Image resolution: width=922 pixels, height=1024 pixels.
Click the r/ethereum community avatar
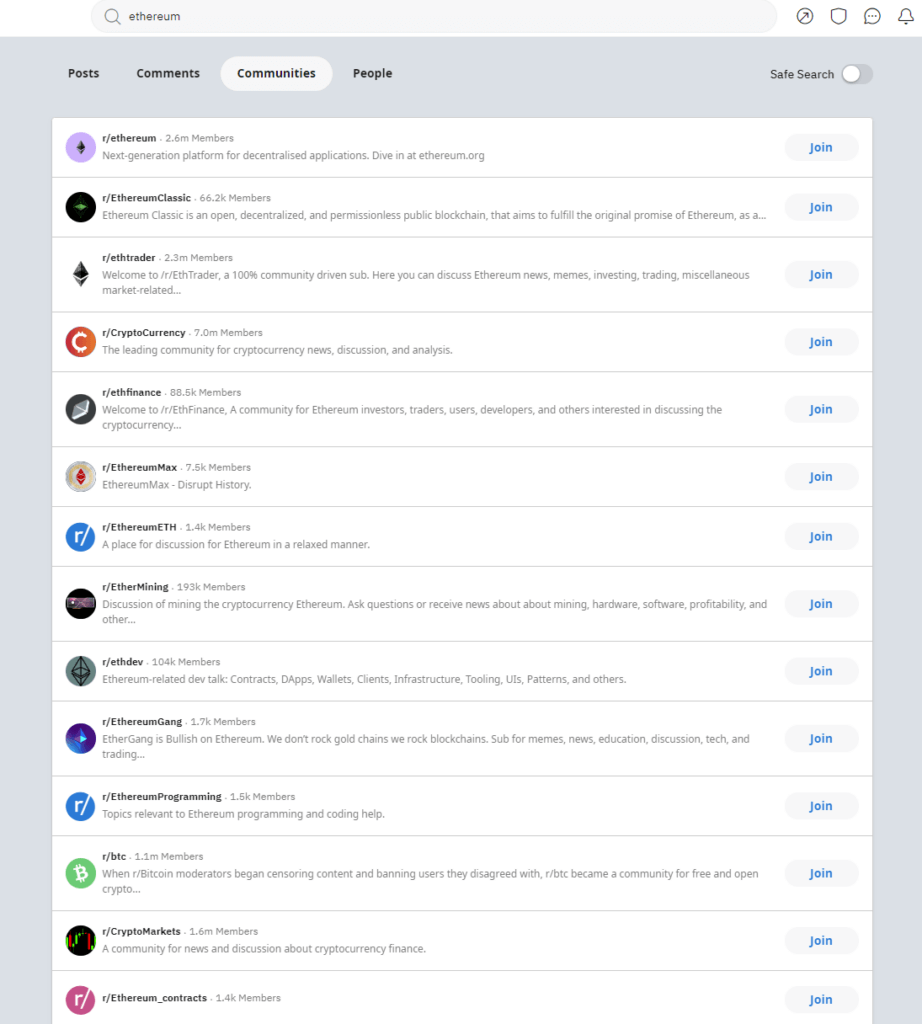click(80, 147)
